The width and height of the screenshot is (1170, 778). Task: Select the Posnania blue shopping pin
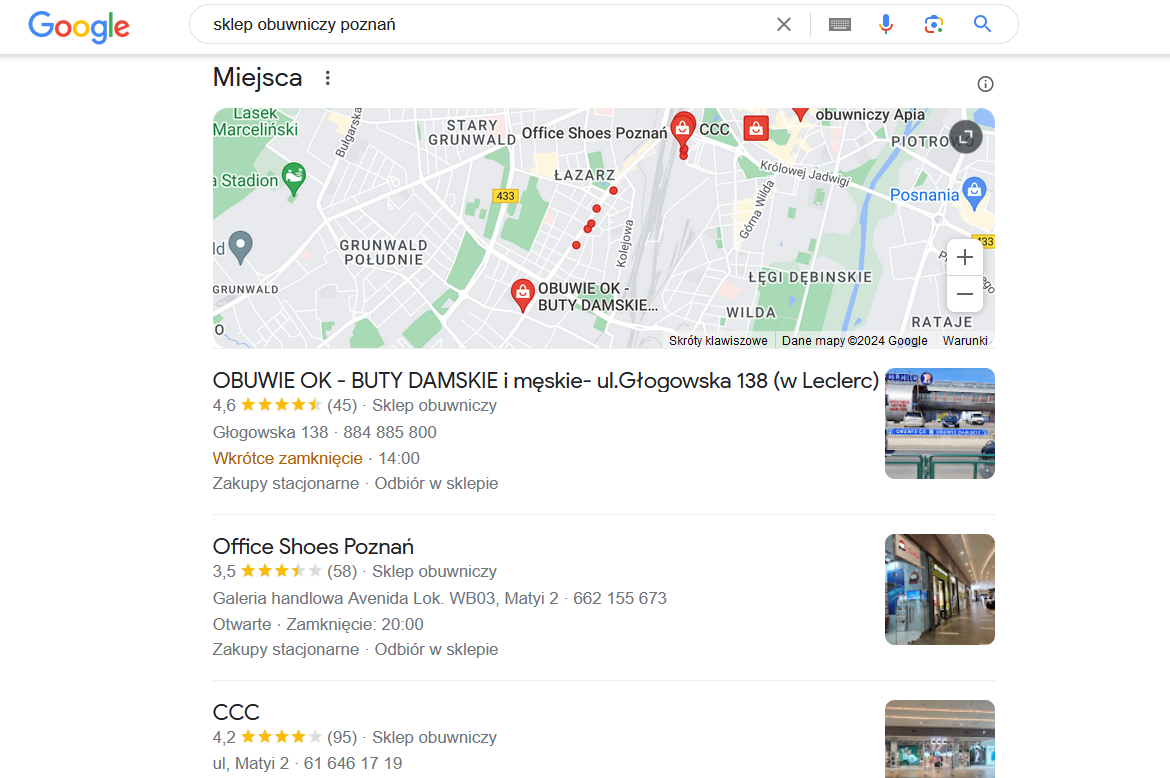tap(974, 192)
